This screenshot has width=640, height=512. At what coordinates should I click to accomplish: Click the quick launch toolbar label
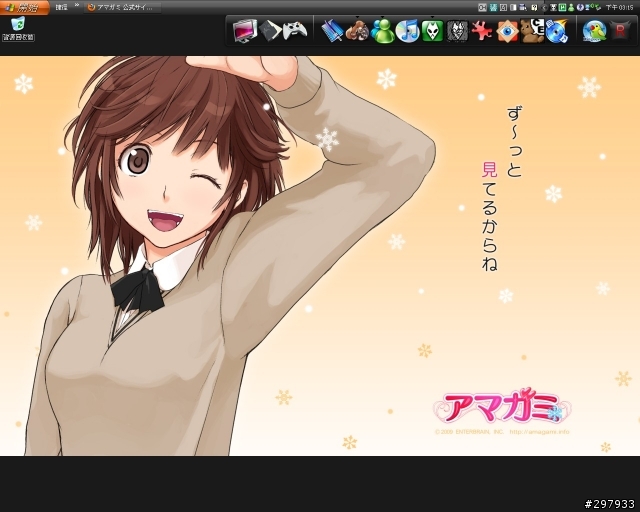tap(61, 7)
